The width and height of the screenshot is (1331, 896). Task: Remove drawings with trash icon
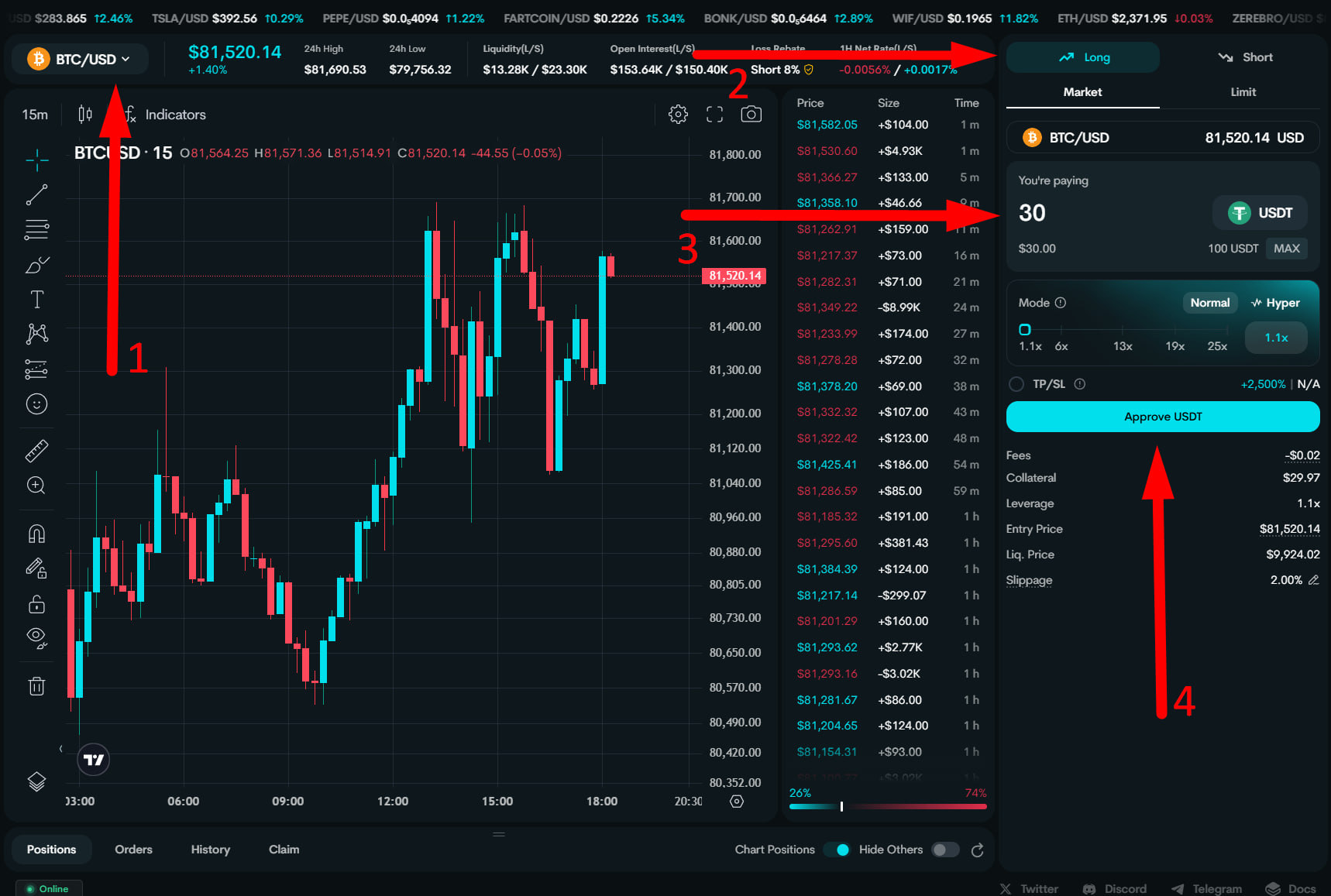(x=36, y=685)
